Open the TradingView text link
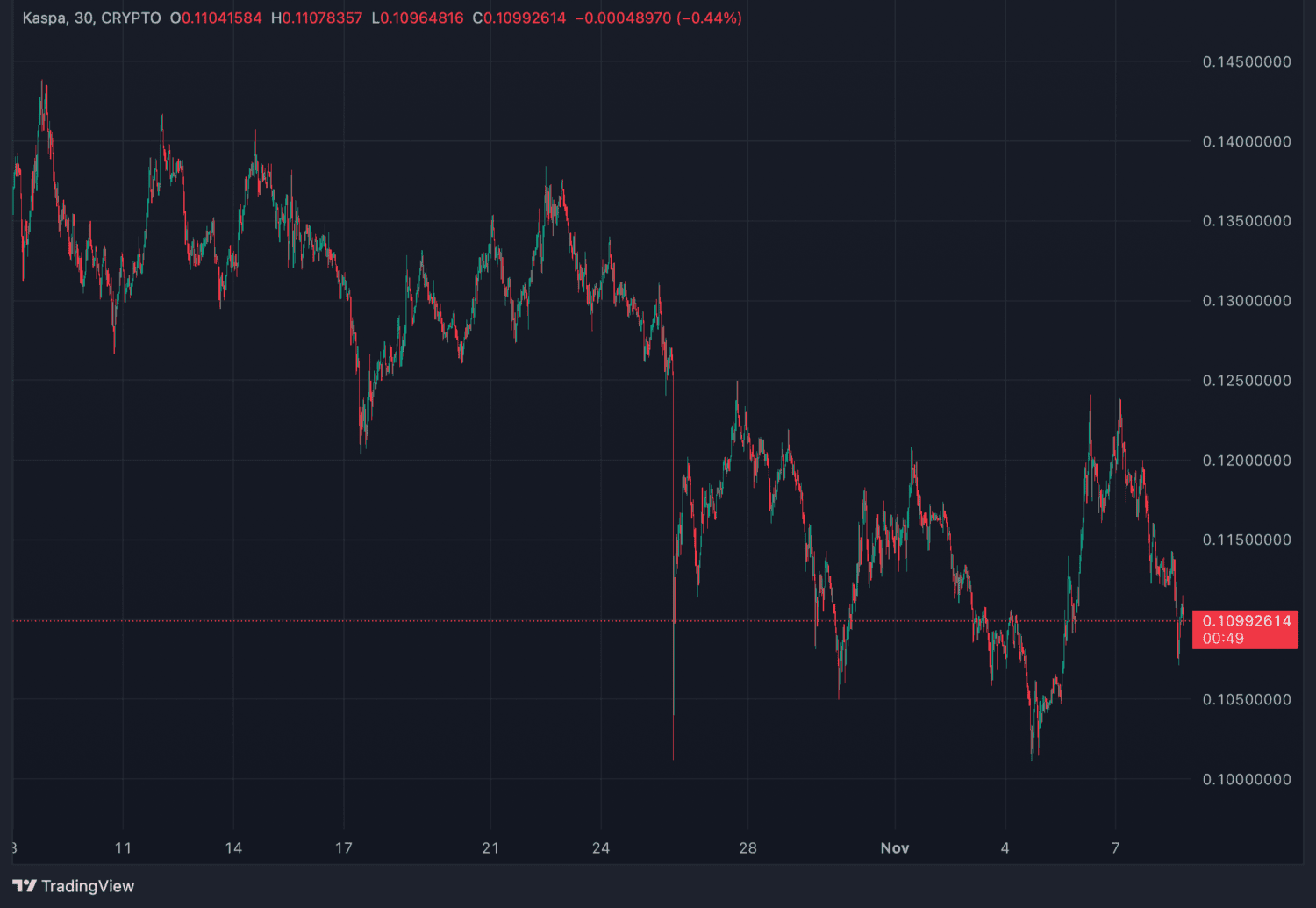The image size is (1316, 908). pyautogui.click(x=88, y=886)
